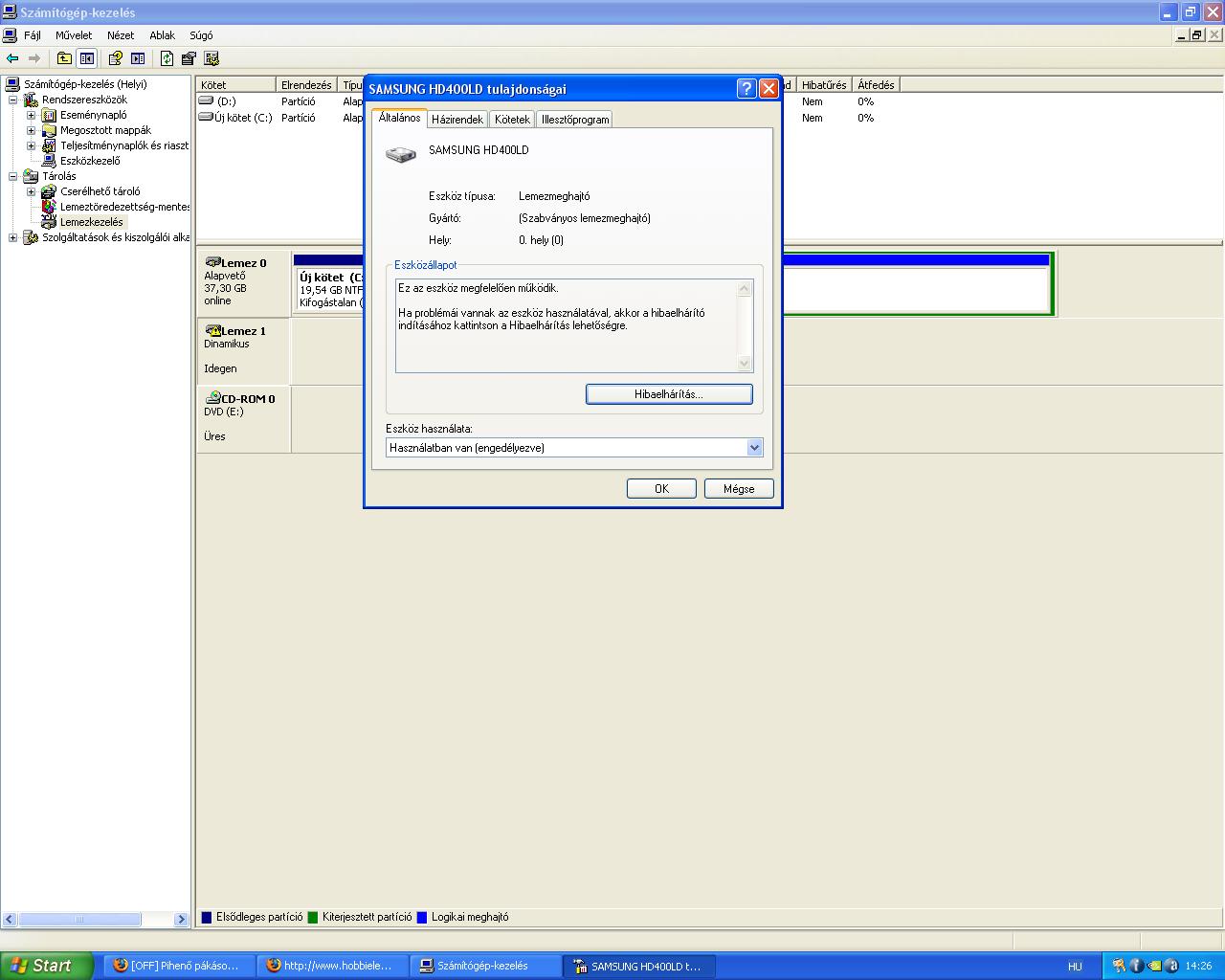Collapse the Tárolás tree node
The height and width of the screenshot is (980, 1225).
pyautogui.click(x=12, y=176)
